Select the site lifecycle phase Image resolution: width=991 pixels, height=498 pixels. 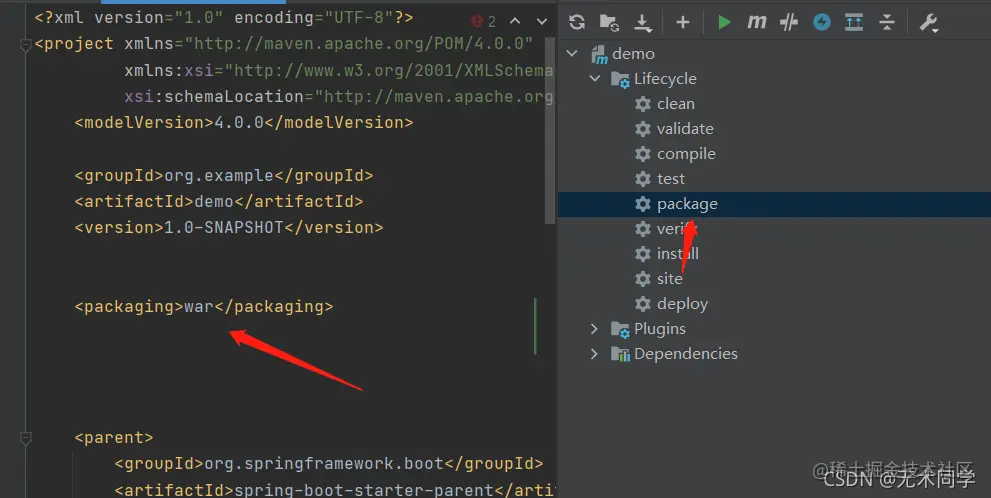click(669, 279)
